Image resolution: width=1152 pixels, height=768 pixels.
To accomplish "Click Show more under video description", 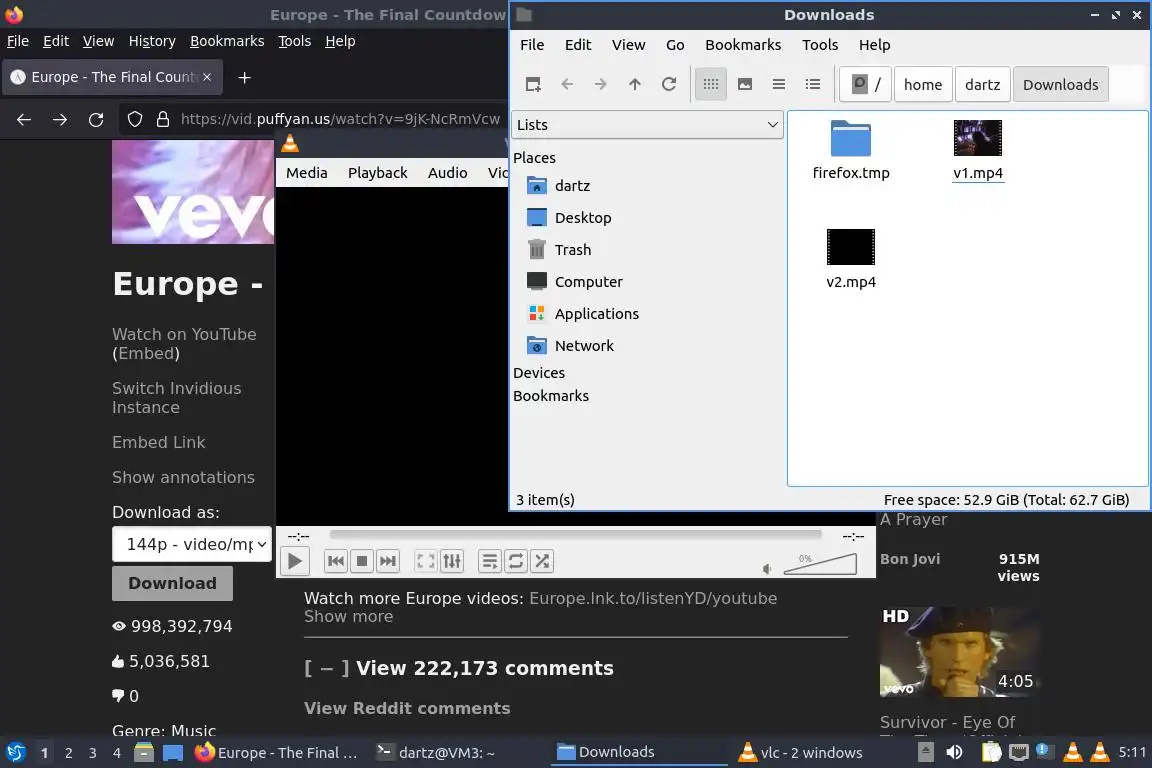I will coord(349,617).
